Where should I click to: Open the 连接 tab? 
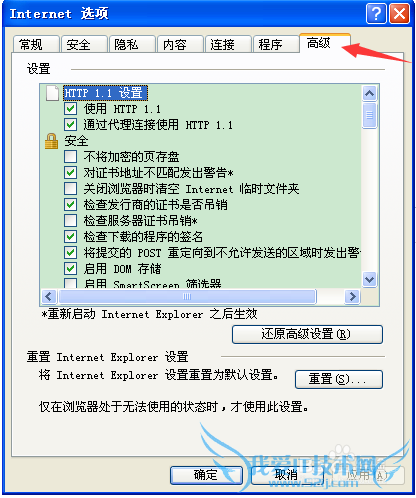(x=228, y=44)
